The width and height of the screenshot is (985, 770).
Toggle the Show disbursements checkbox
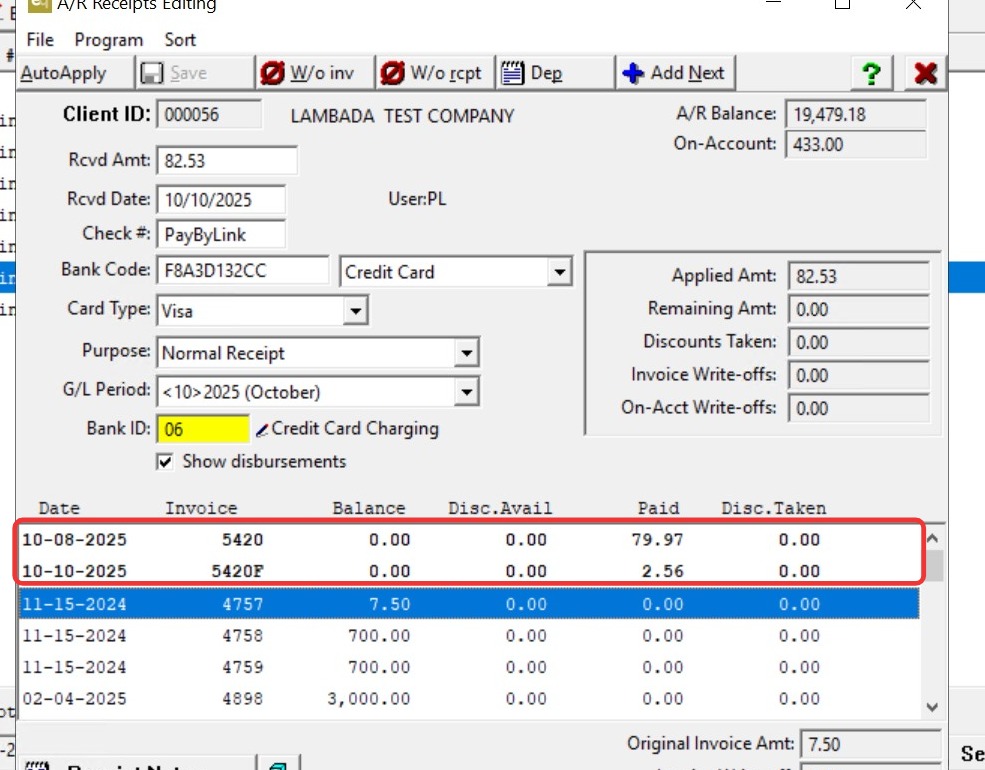coord(165,462)
